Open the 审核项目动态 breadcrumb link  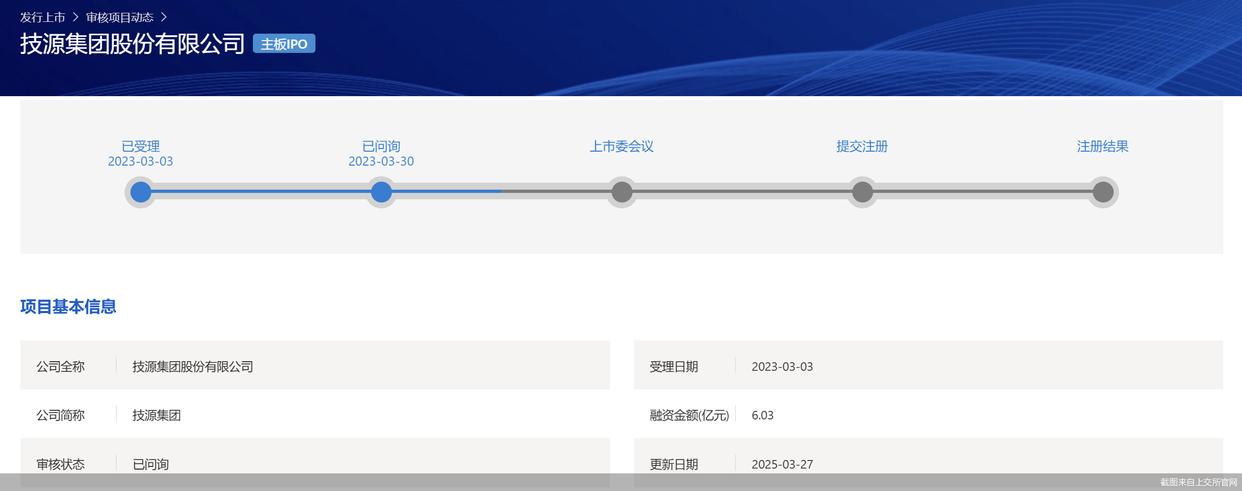119,17
